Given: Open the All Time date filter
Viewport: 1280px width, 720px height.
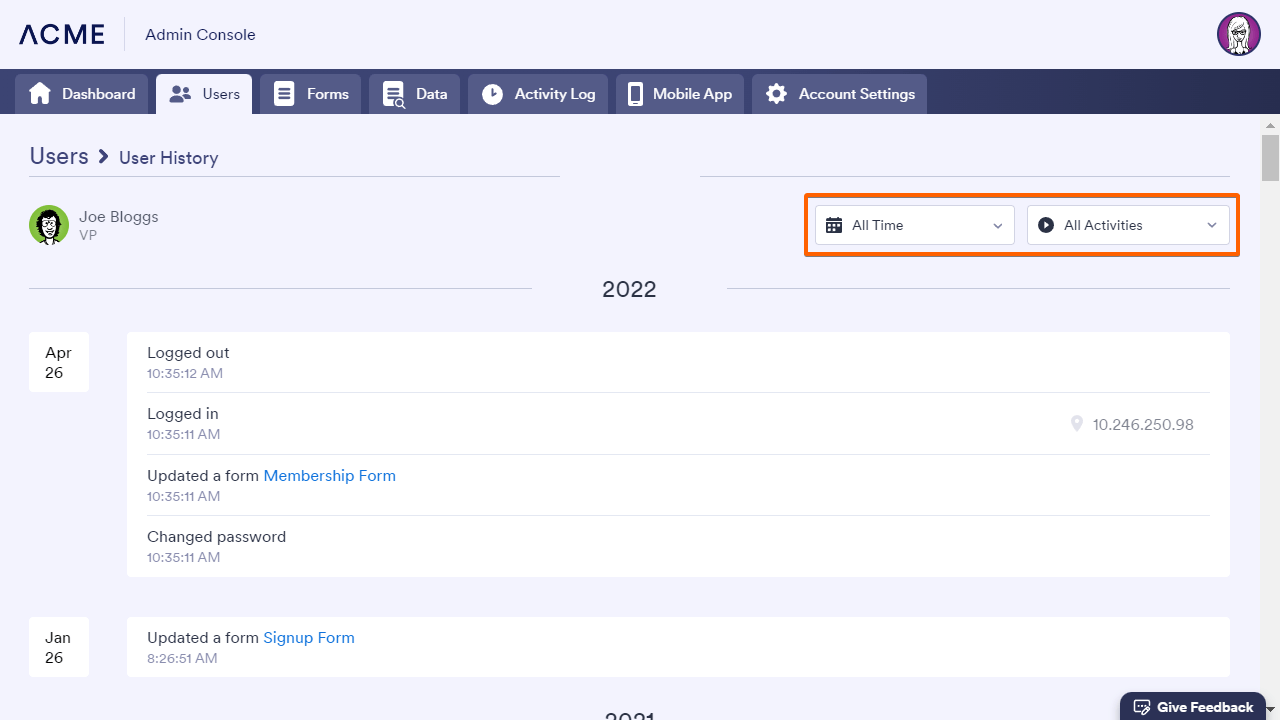Looking at the screenshot, I should [914, 225].
